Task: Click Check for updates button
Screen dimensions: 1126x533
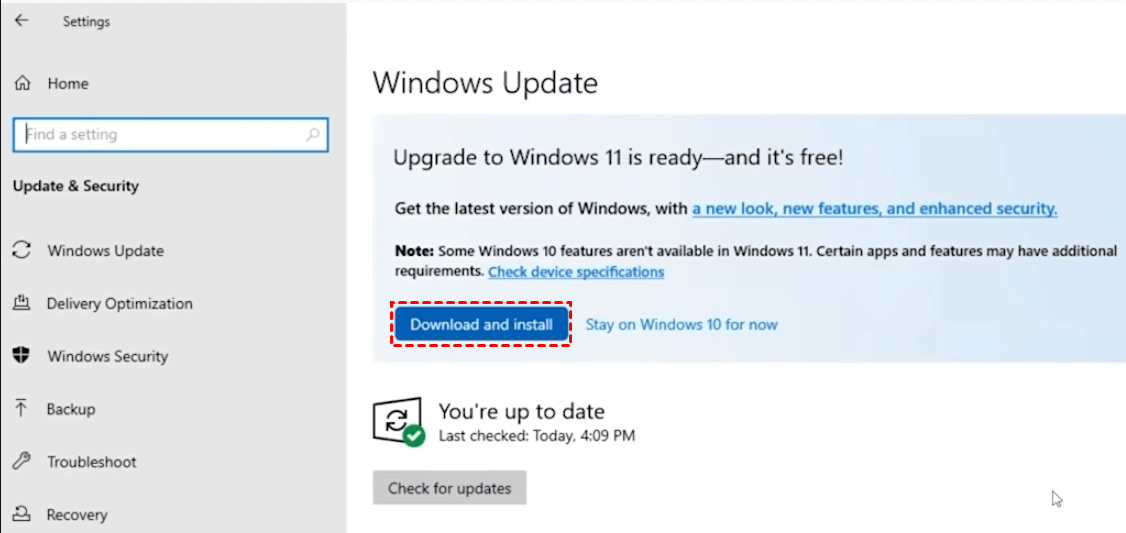Action: pyautogui.click(x=450, y=488)
